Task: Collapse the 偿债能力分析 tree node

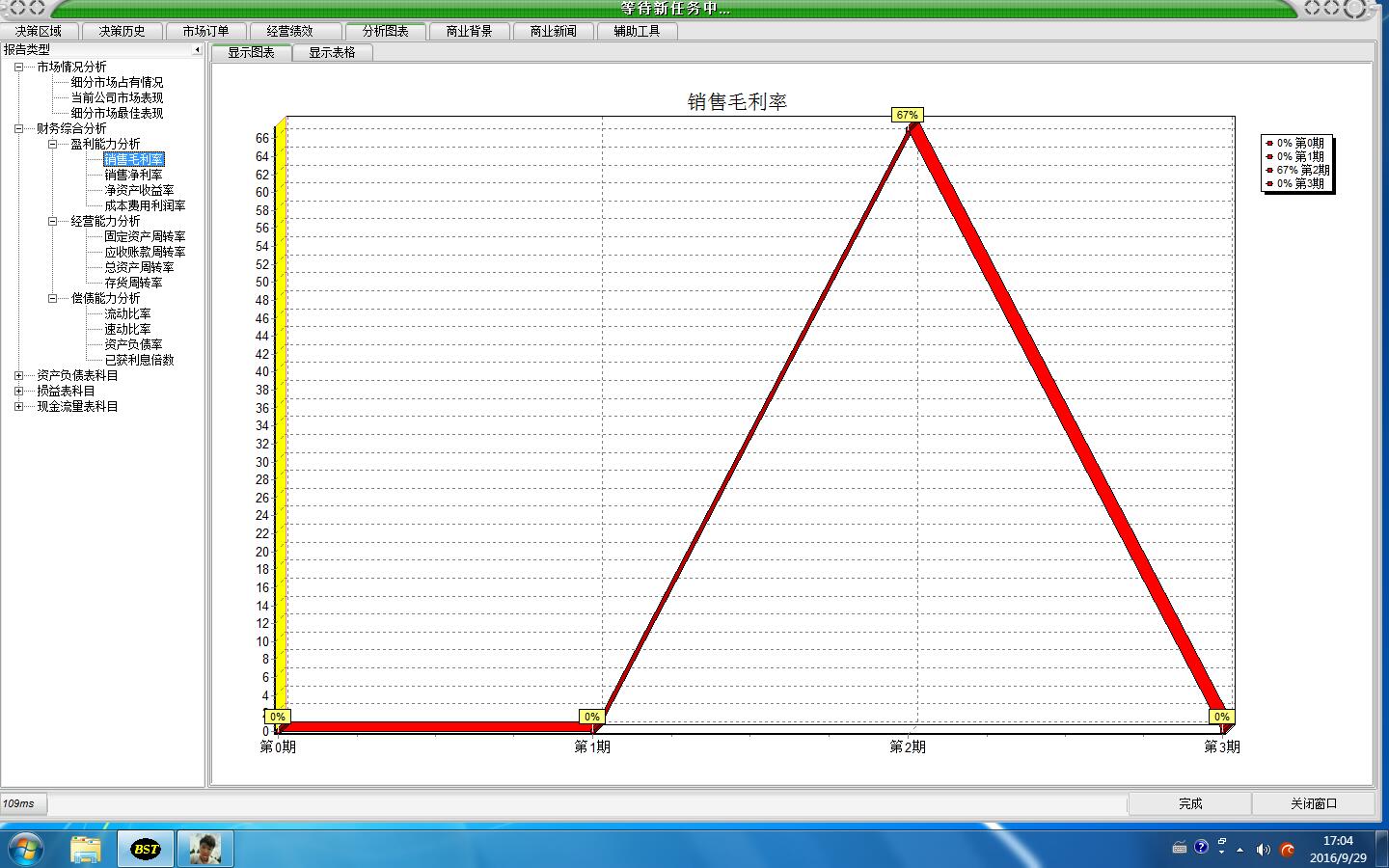Action: pos(53,298)
